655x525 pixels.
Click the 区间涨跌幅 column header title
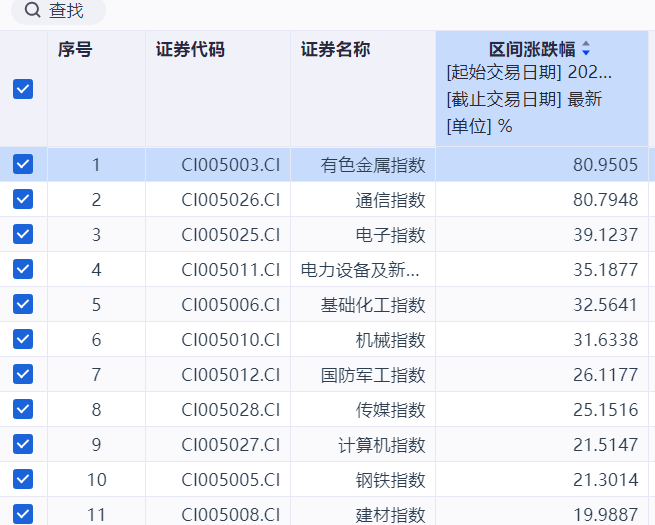coord(532,49)
